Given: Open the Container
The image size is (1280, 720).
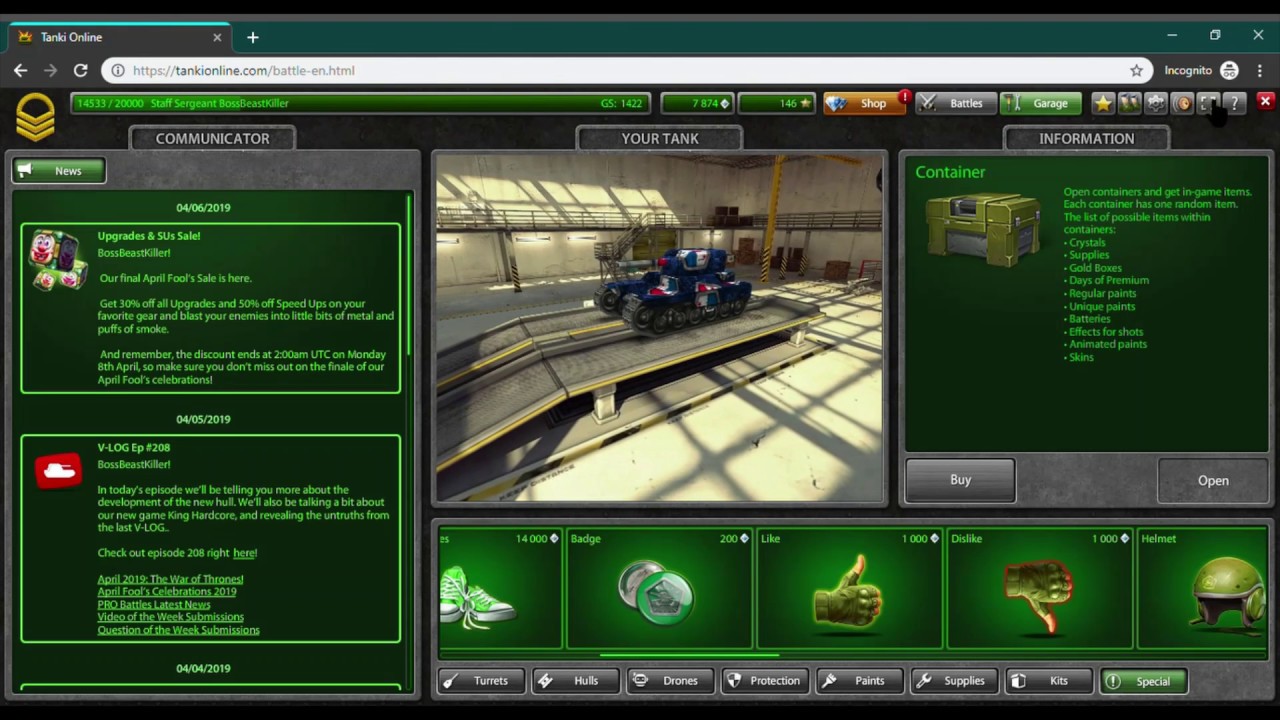Looking at the screenshot, I should (x=1213, y=481).
